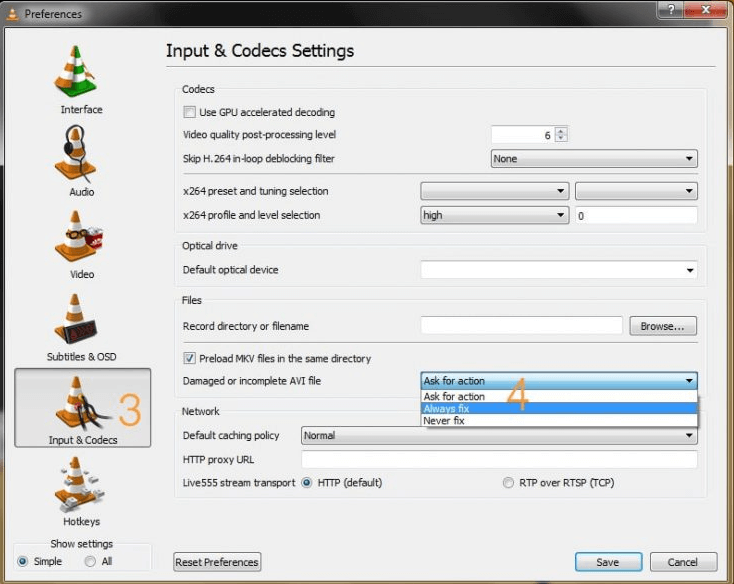Expand Skip H.264 in-loop deblocking filter dropdown
The width and height of the screenshot is (734, 584).
pyautogui.click(x=594, y=158)
